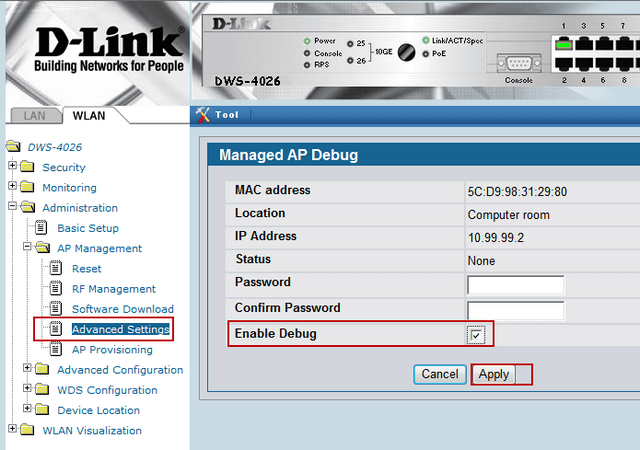
Task: Click the Software Download page icon
Action: pyautogui.click(x=56, y=309)
